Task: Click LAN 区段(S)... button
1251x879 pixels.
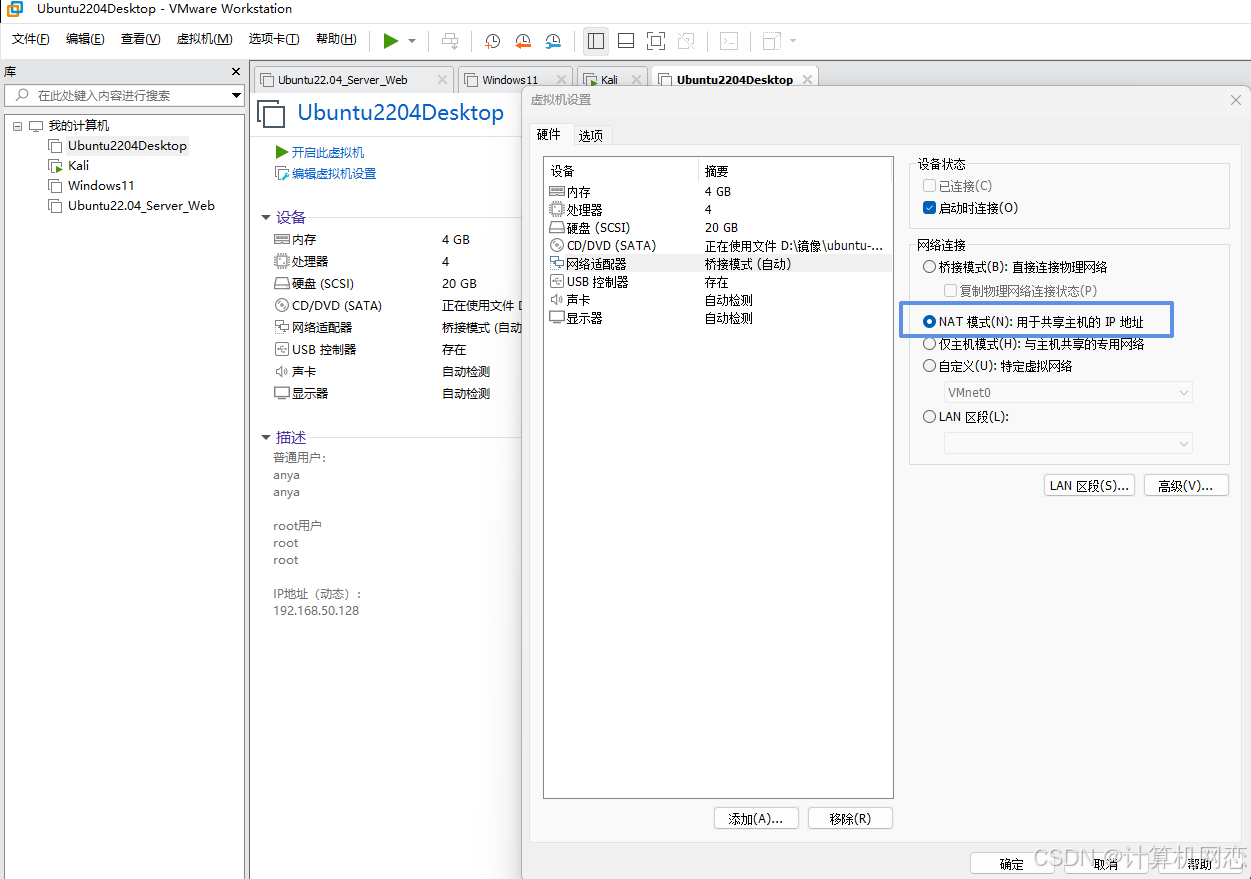Action: (1089, 486)
